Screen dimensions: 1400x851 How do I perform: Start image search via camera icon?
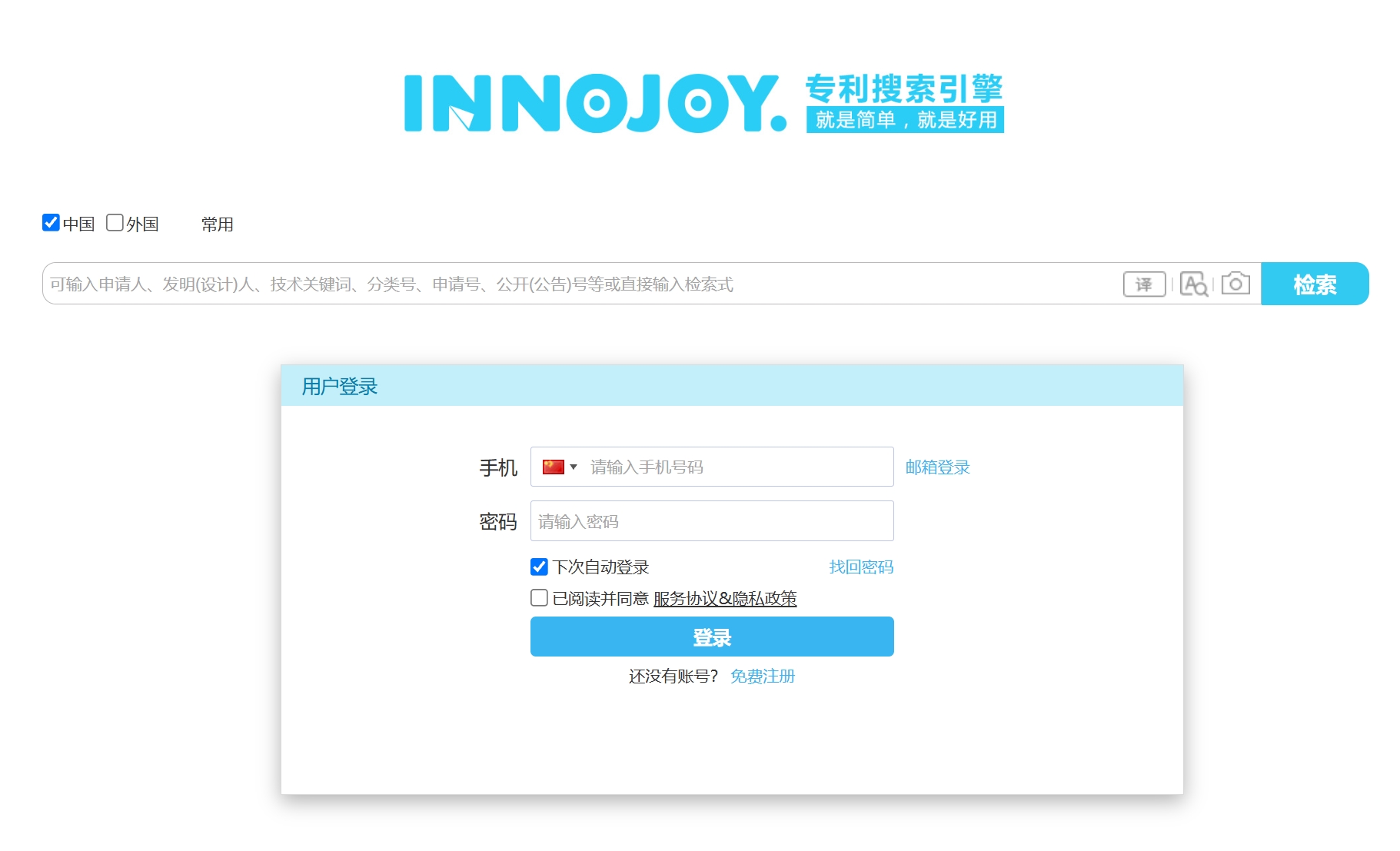(1235, 284)
